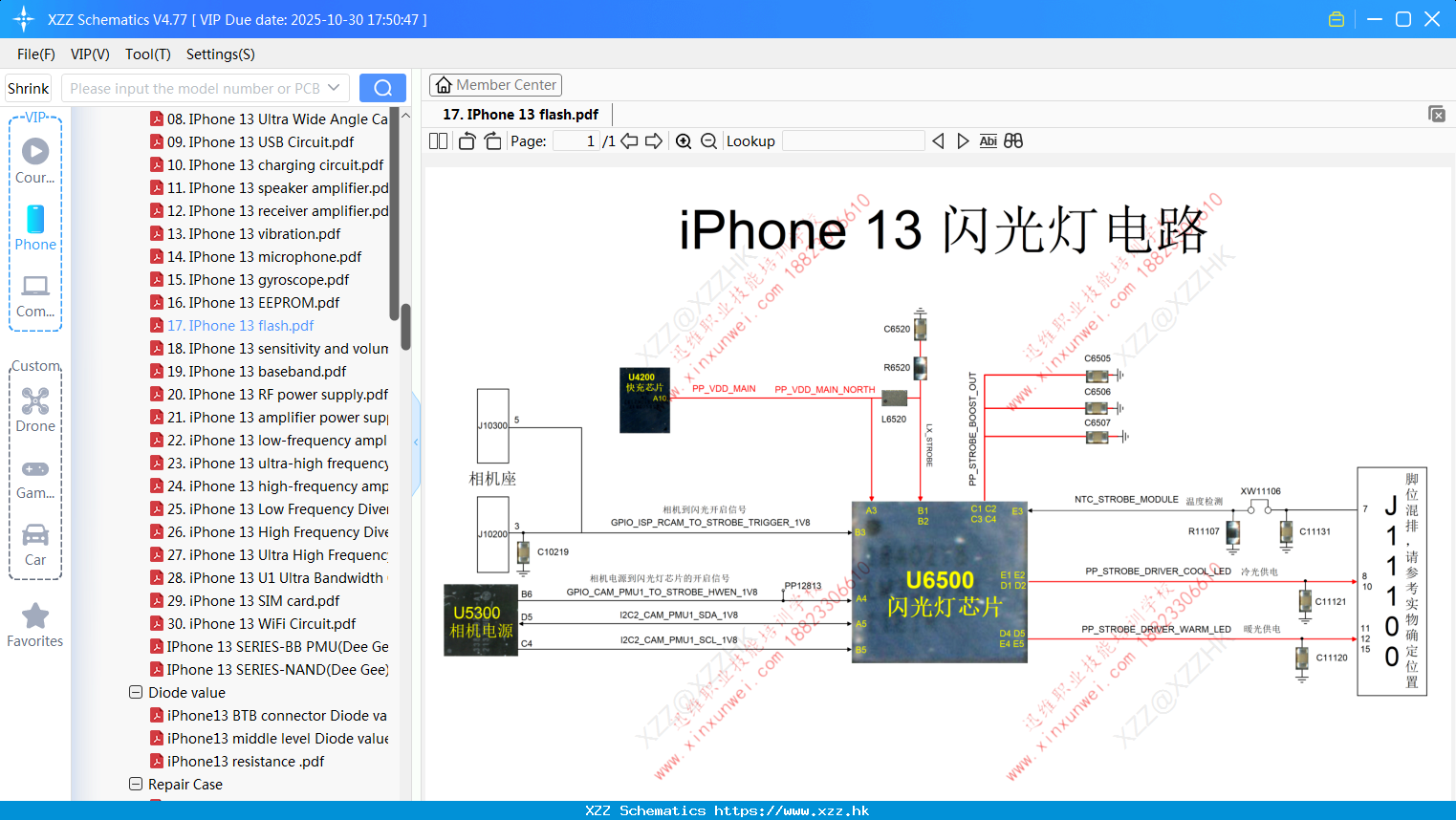The image size is (1456, 820).
Task: Collapse the Diode value tree node
Action: (136, 692)
